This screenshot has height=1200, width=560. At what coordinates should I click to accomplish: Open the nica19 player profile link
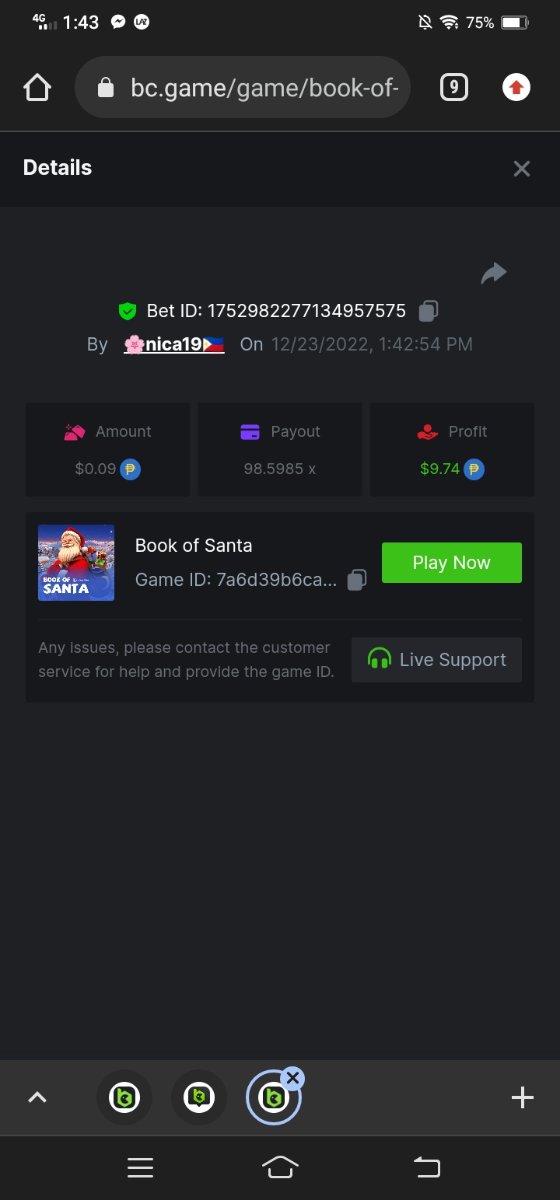click(x=174, y=344)
